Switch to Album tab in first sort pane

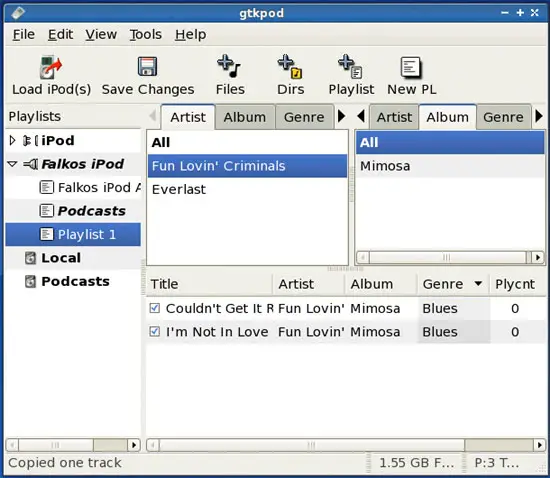click(245, 117)
